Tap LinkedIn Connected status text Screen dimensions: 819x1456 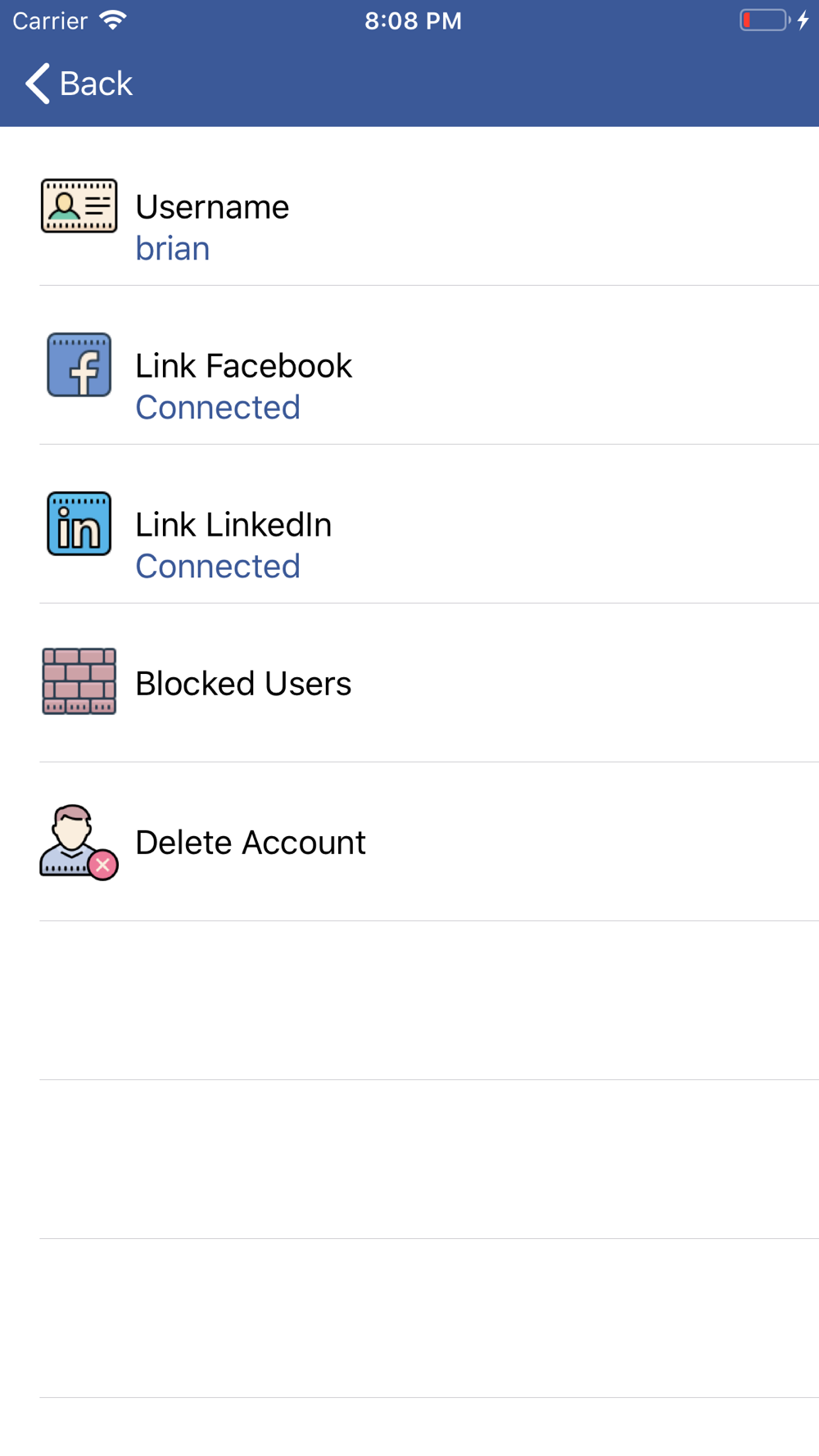click(x=218, y=566)
